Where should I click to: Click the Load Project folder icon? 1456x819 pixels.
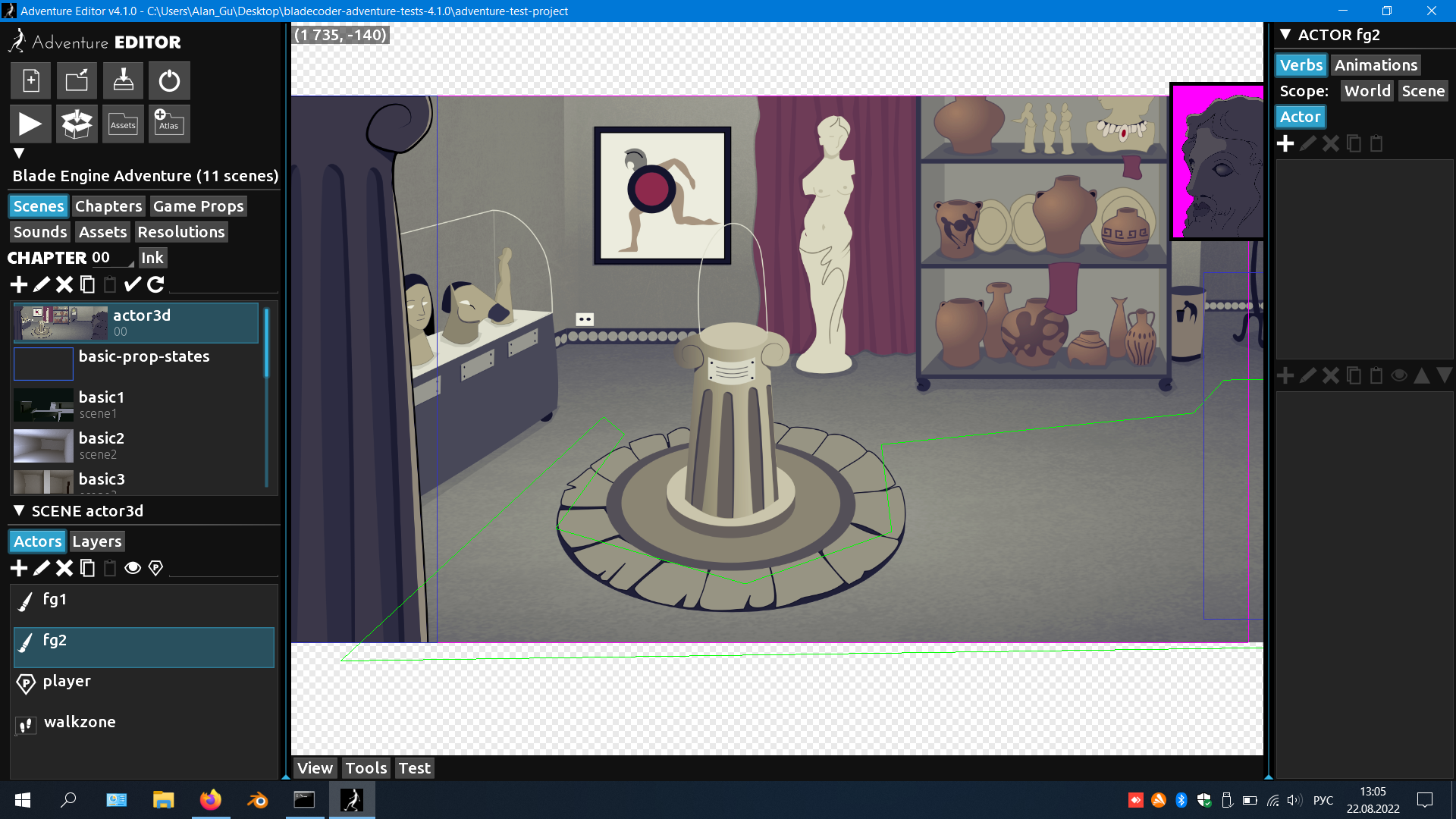tap(77, 80)
